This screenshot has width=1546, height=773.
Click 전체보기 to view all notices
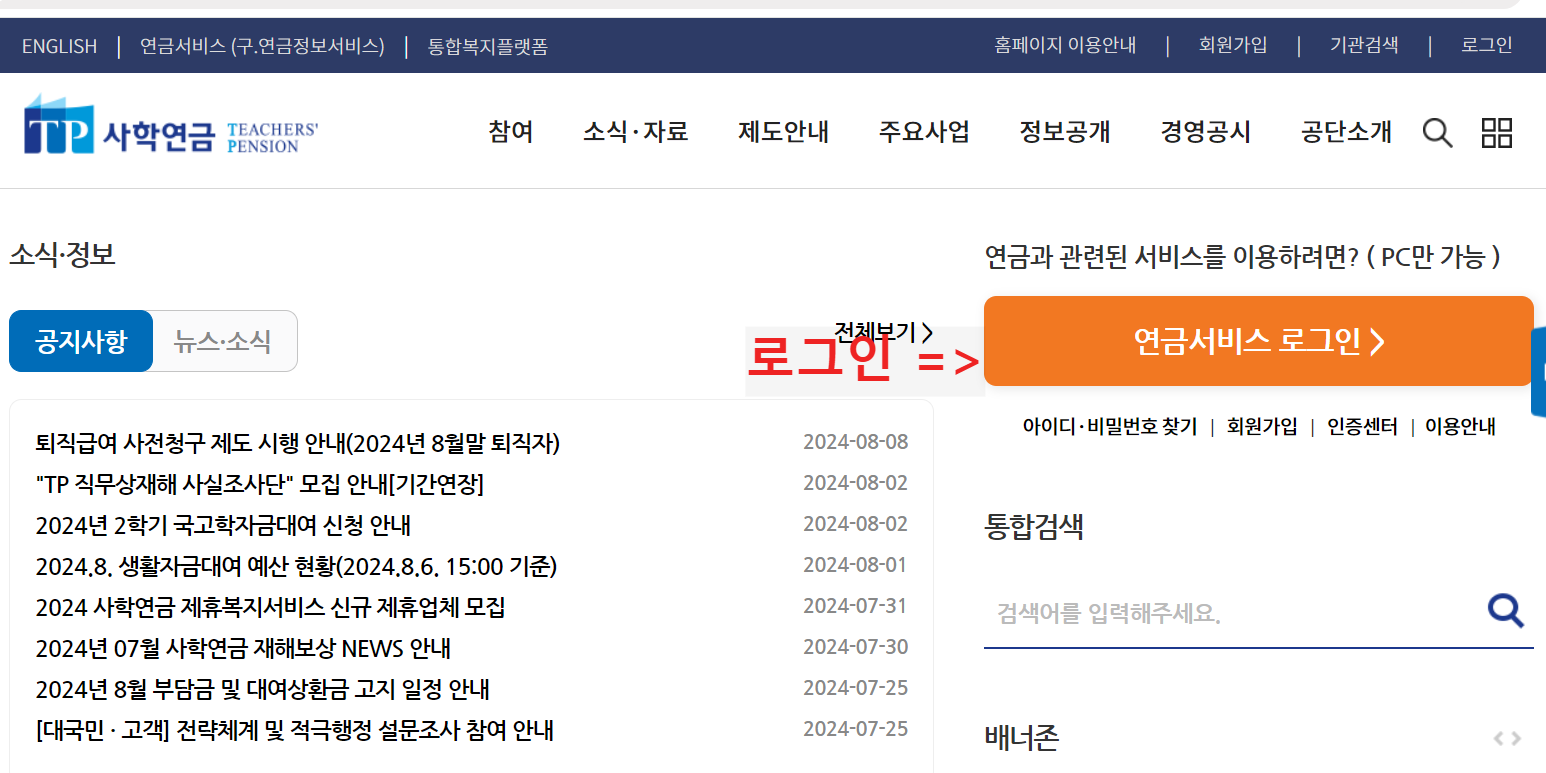[x=884, y=331]
